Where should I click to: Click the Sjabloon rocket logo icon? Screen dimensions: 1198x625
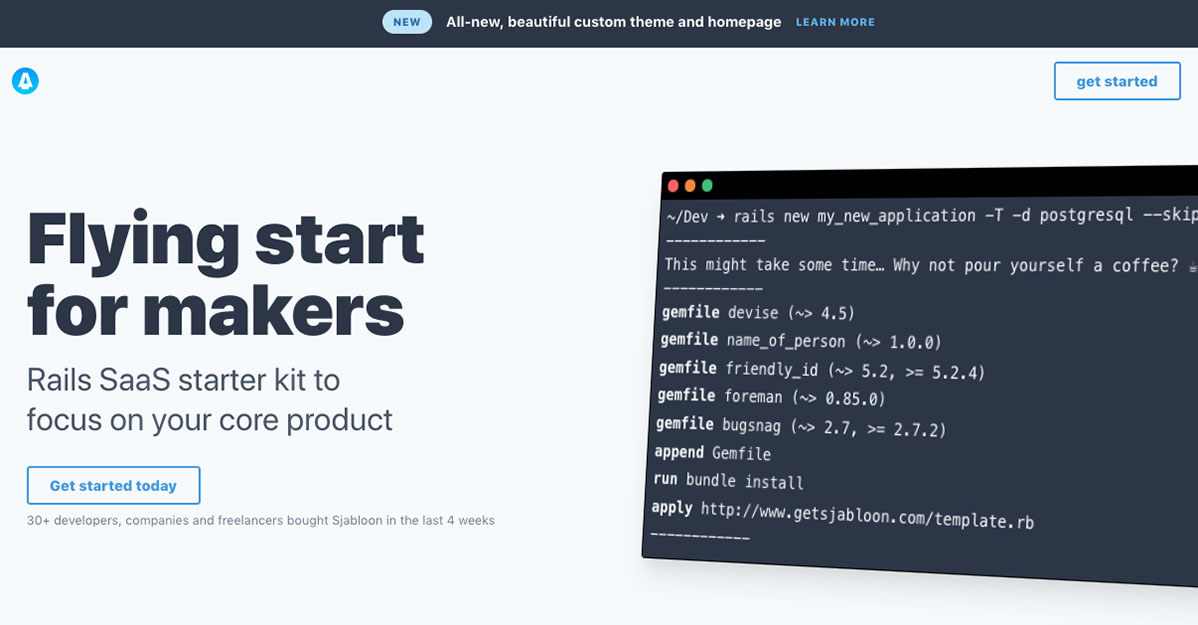click(x=25, y=81)
